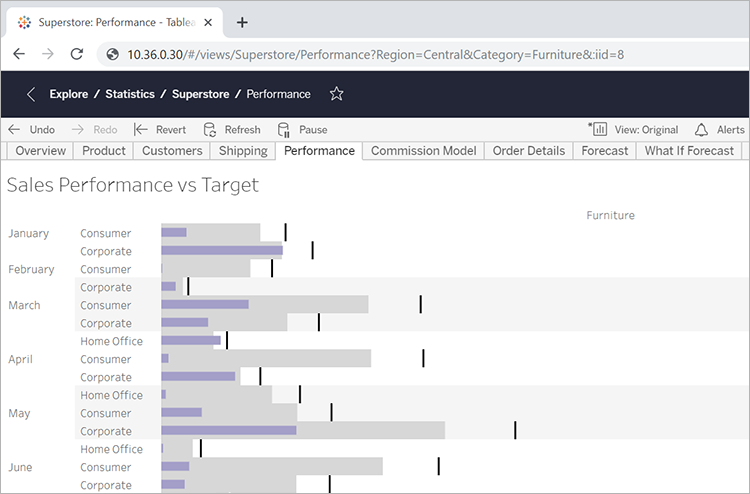This screenshot has width=750, height=494.
Task: Click the March Consumer target marker line
Action: tap(420, 304)
